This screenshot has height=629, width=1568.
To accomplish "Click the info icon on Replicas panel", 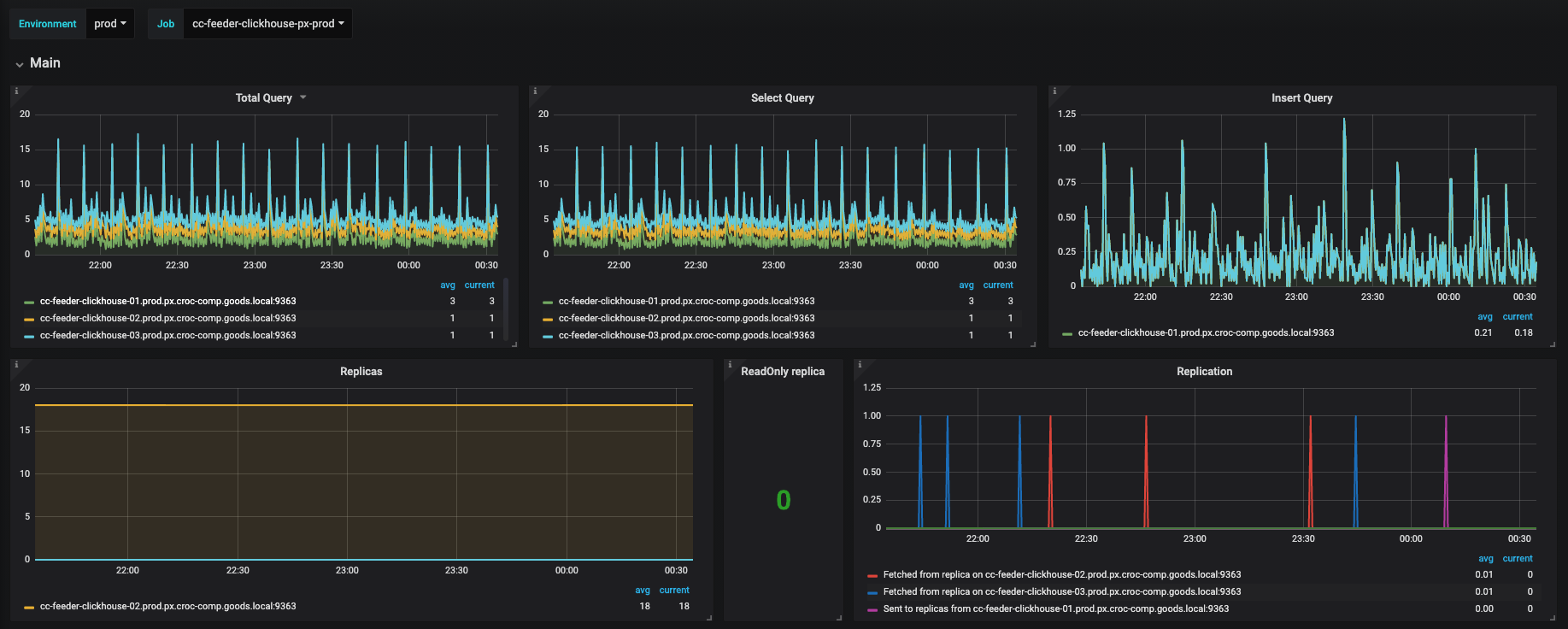I will click(x=16, y=365).
